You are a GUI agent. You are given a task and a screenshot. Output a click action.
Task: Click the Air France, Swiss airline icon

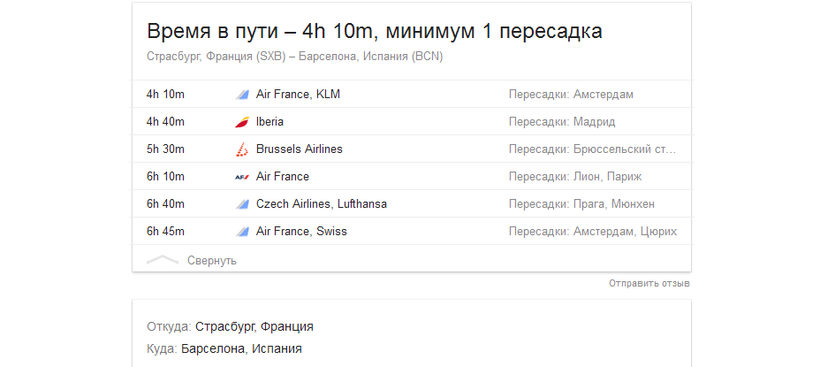(242, 232)
